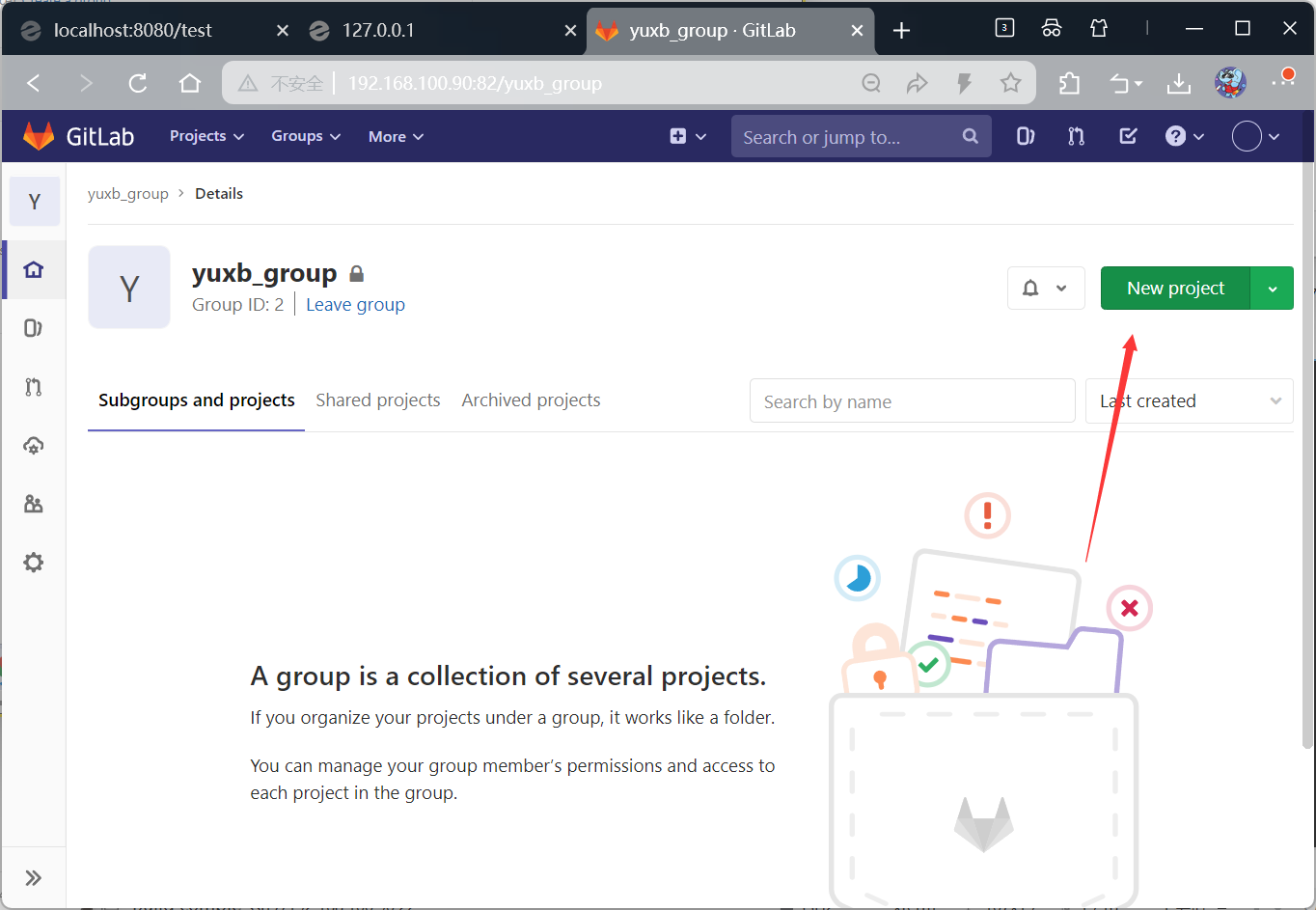This screenshot has height=910, width=1316.
Task: Open the notification bell dropdown
Action: pos(1046,288)
